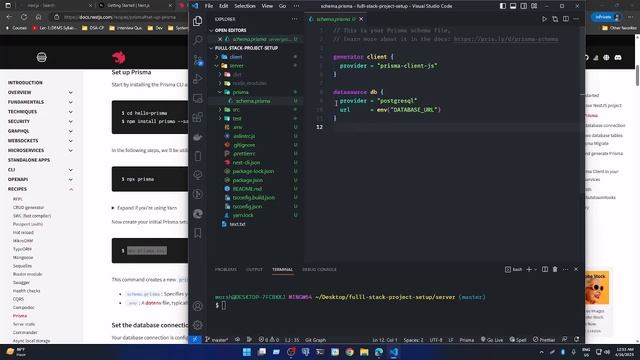Expand GRAPHQL section in NestJS docs
The height and width of the screenshot is (360, 640).
click(x=71, y=131)
